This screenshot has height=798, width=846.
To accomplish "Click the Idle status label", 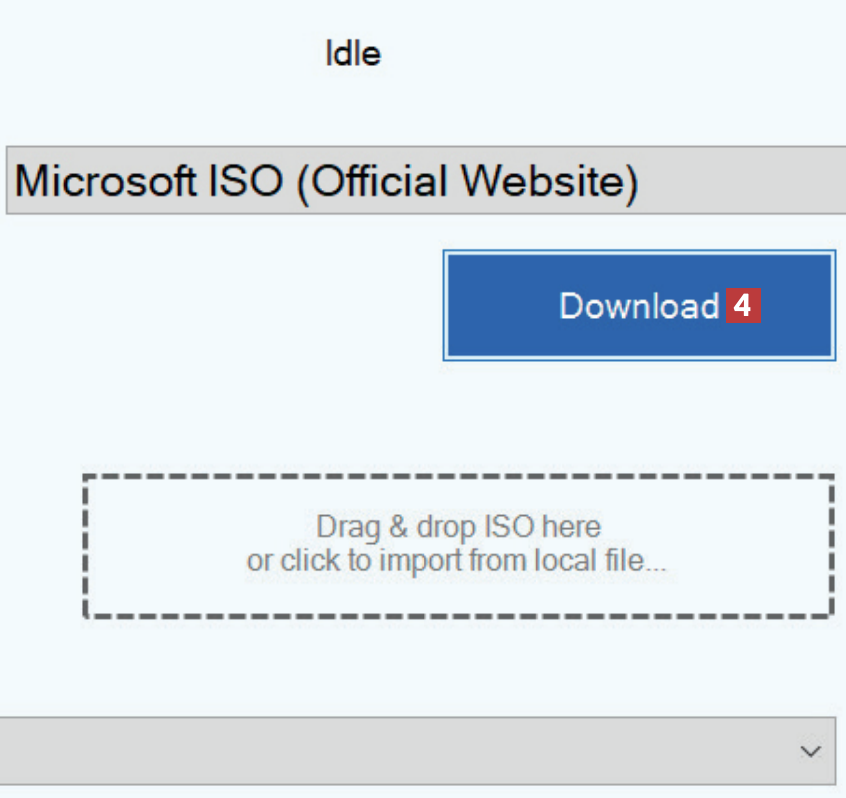I will [x=352, y=53].
